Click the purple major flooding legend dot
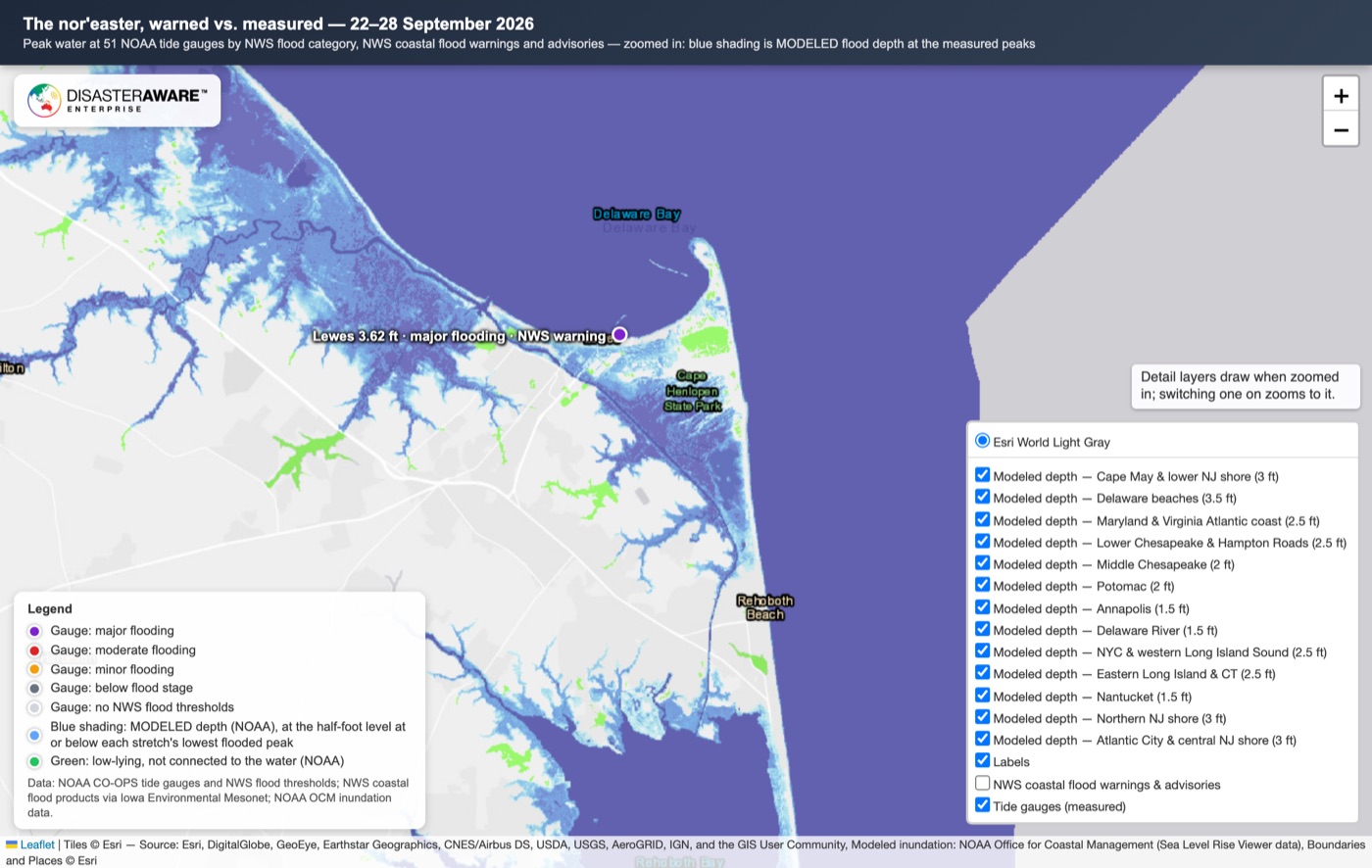 click(34, 631)
